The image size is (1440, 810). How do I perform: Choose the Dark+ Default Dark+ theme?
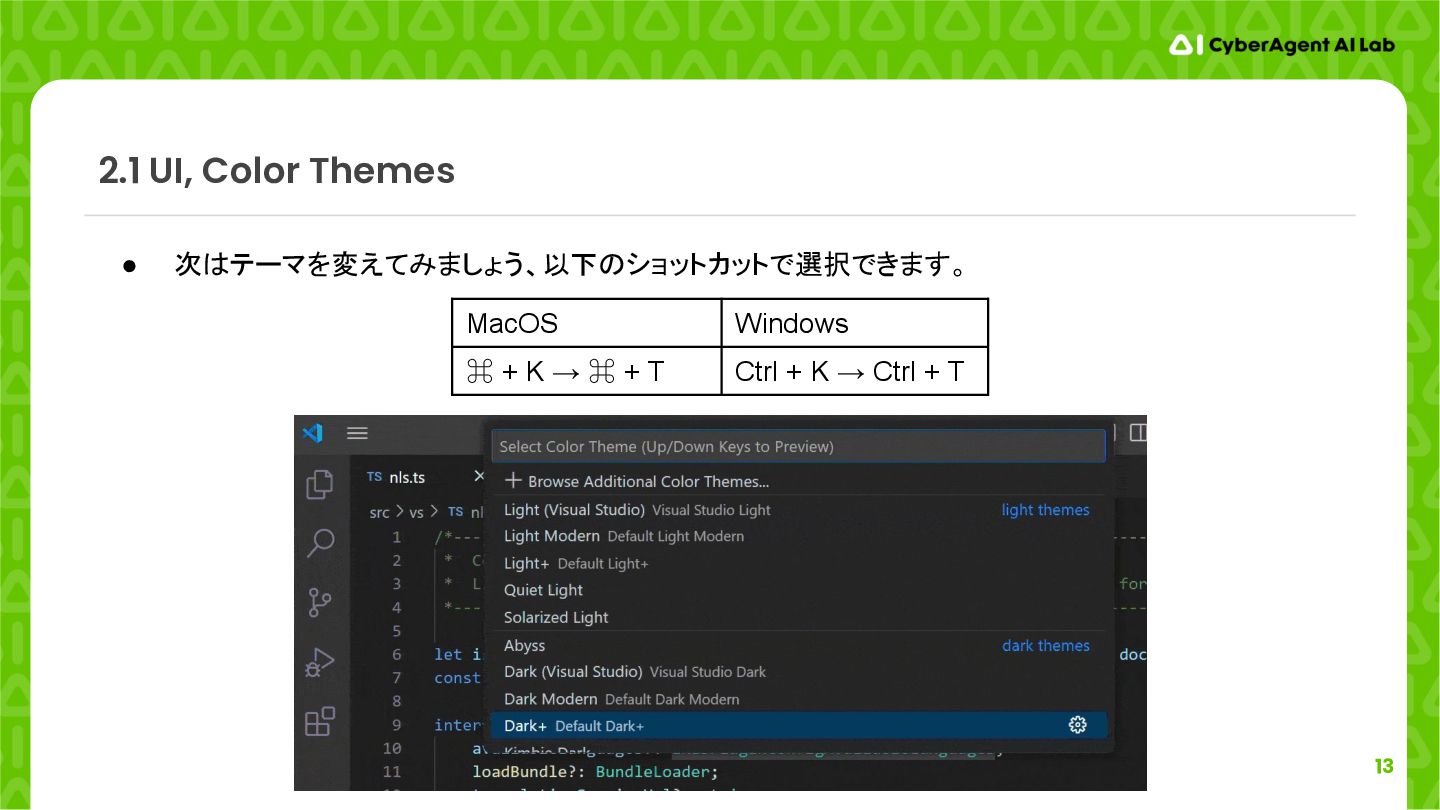point(798,726)
